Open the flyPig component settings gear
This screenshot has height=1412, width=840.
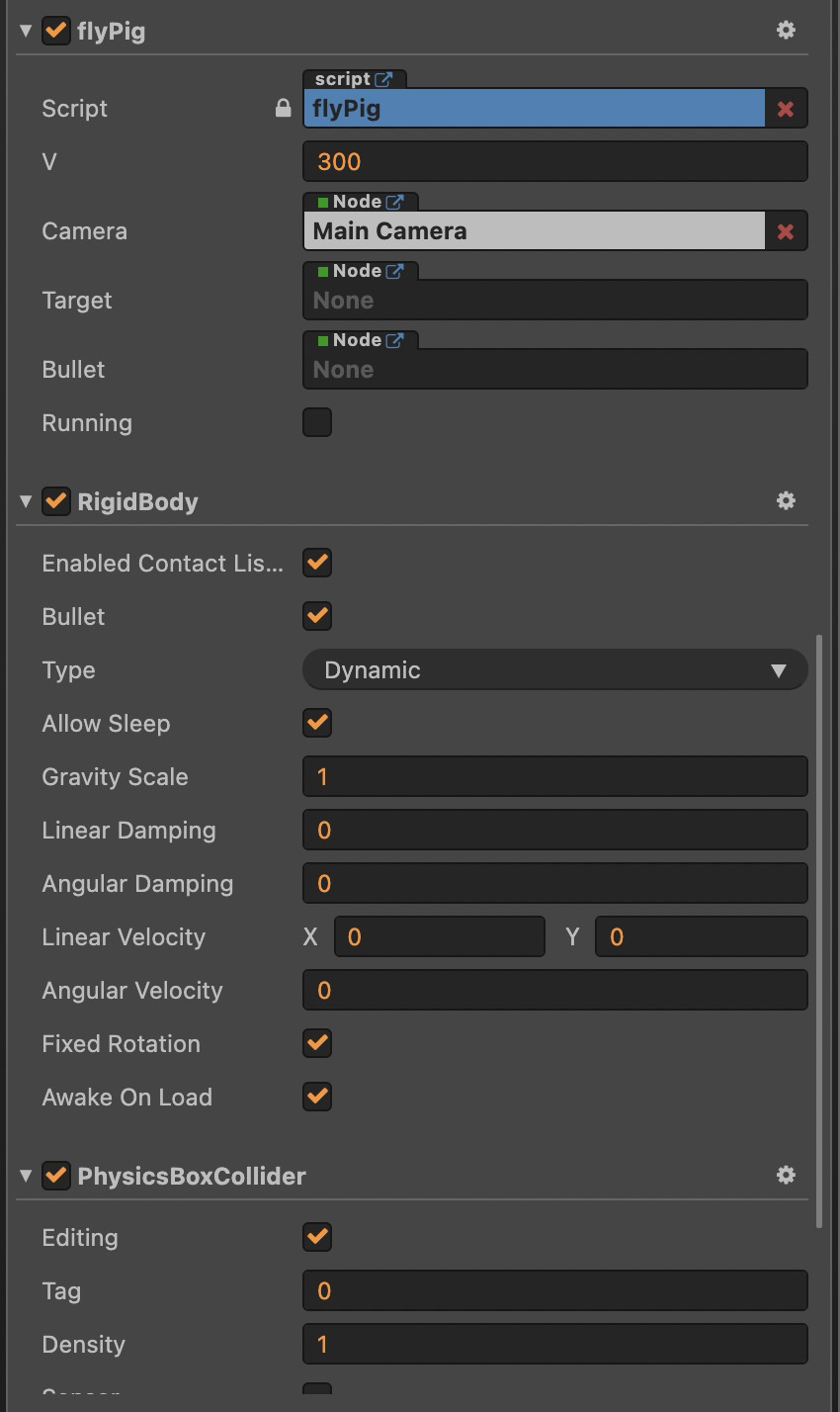click(786, 31)
